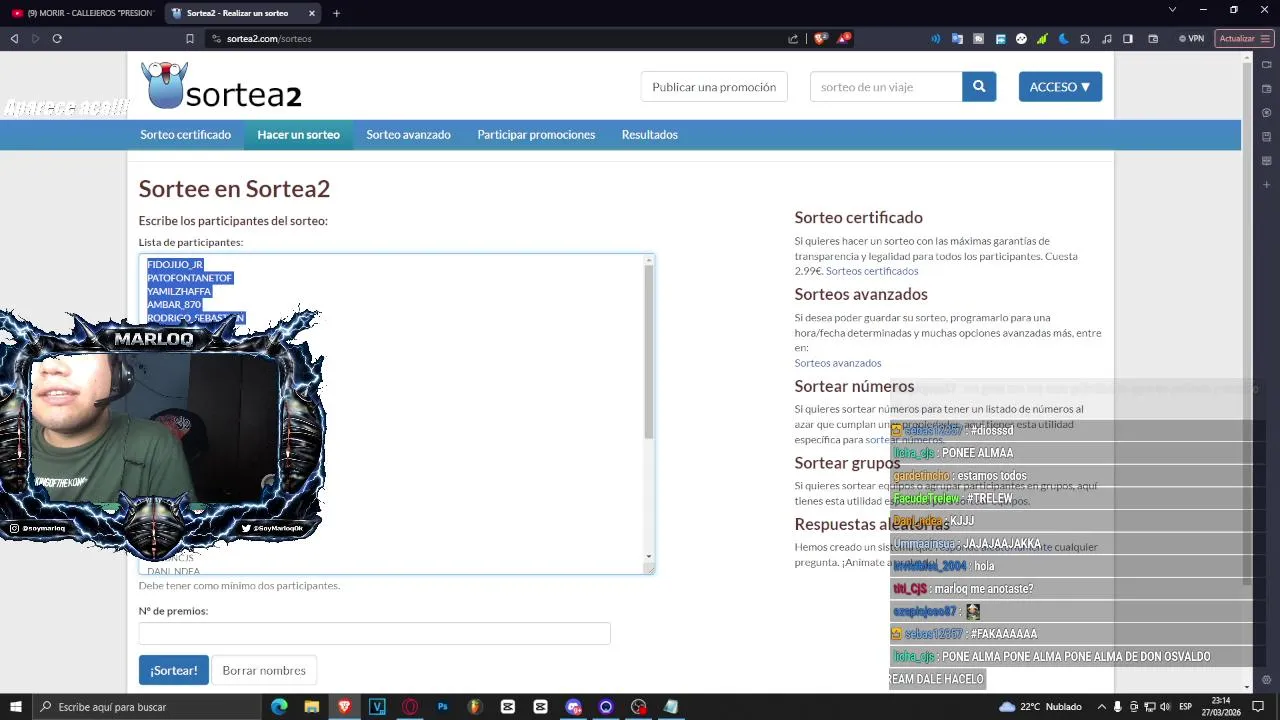Open the Opera GX taskbar icon
This screenshot has width=1280, height=720.
[x=410, y=707]
